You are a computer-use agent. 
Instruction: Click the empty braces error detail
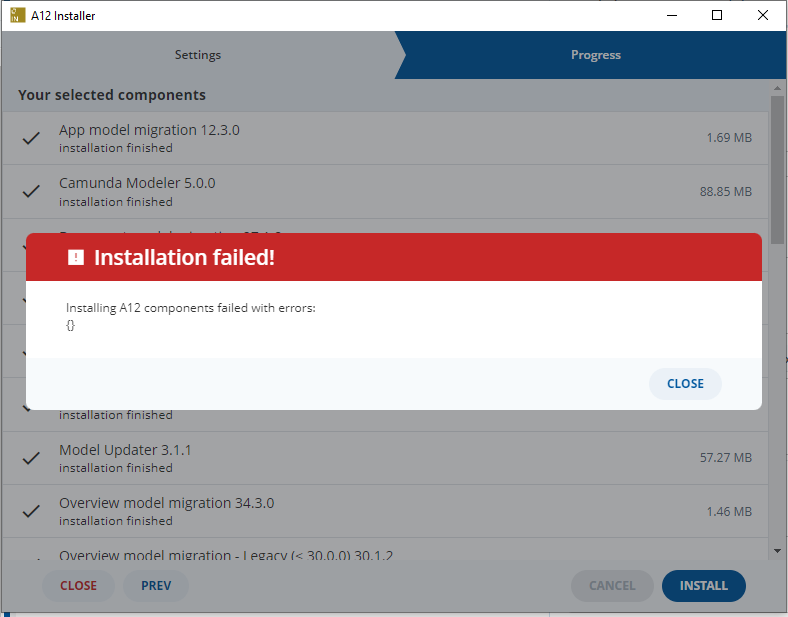pyautogui.click(x=70, y=325)
